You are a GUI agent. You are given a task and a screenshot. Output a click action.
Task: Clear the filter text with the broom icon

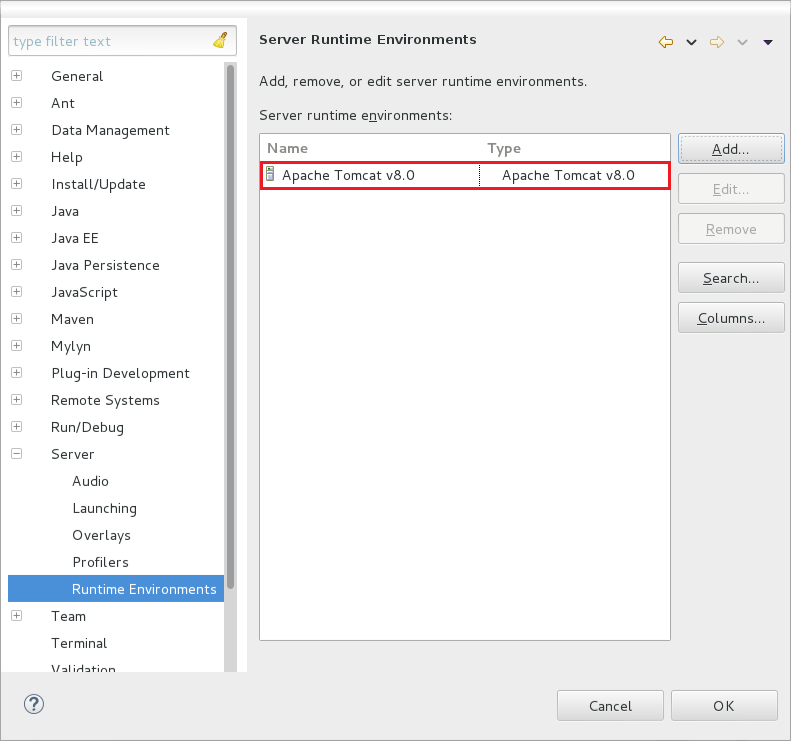[220, 40]
